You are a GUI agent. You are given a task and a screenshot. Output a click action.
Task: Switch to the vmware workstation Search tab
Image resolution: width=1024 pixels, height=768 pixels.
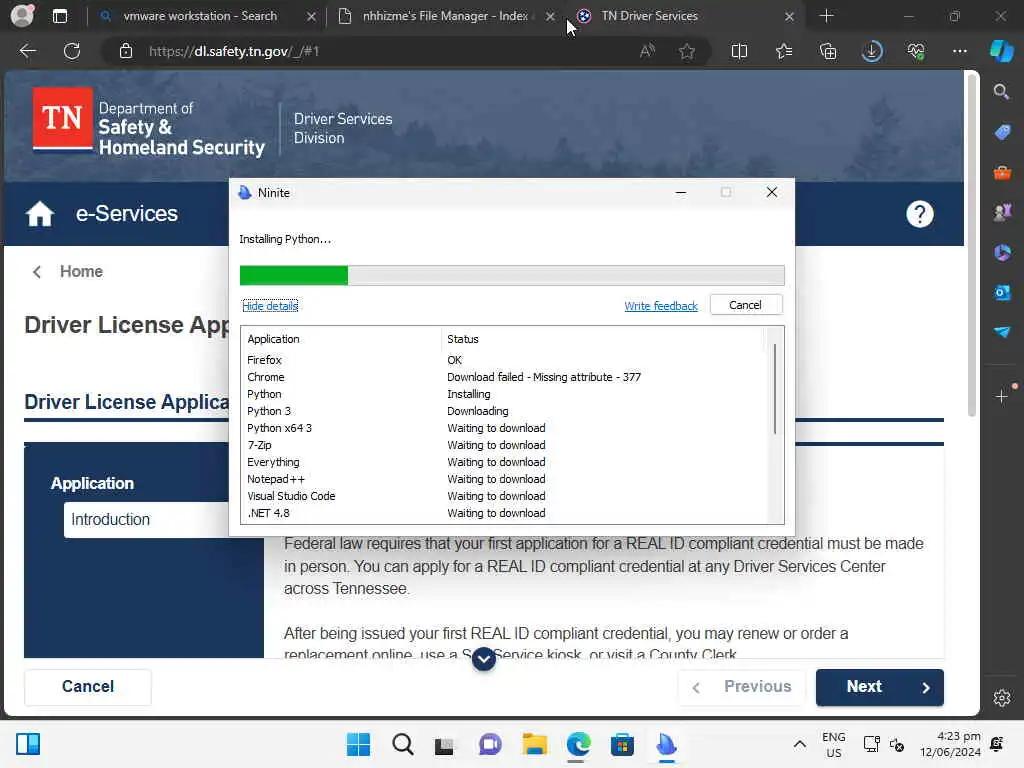tap(199, 16)
